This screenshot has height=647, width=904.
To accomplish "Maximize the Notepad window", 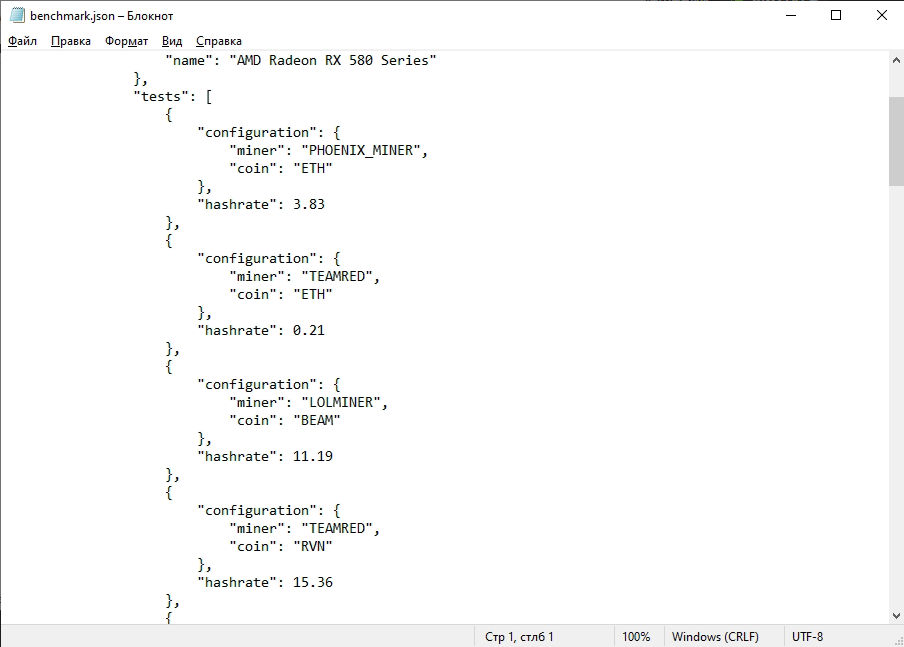I will (x=836, y=15).
